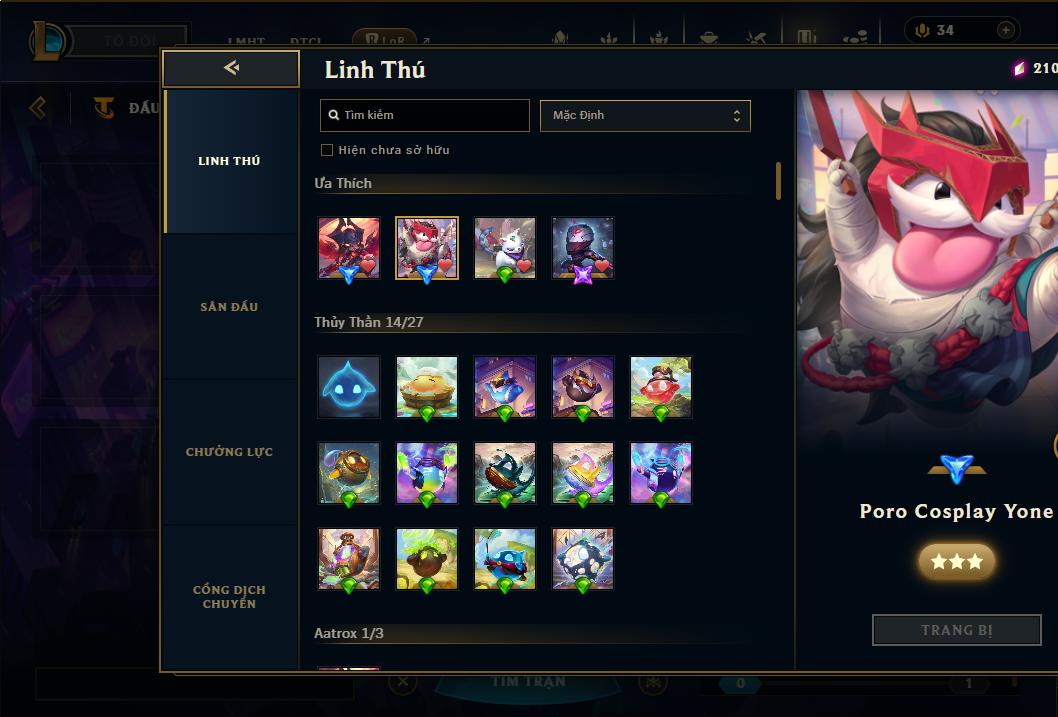
Task: Choose the blue River Sprite default icon
Action: (x=349, y=387)
